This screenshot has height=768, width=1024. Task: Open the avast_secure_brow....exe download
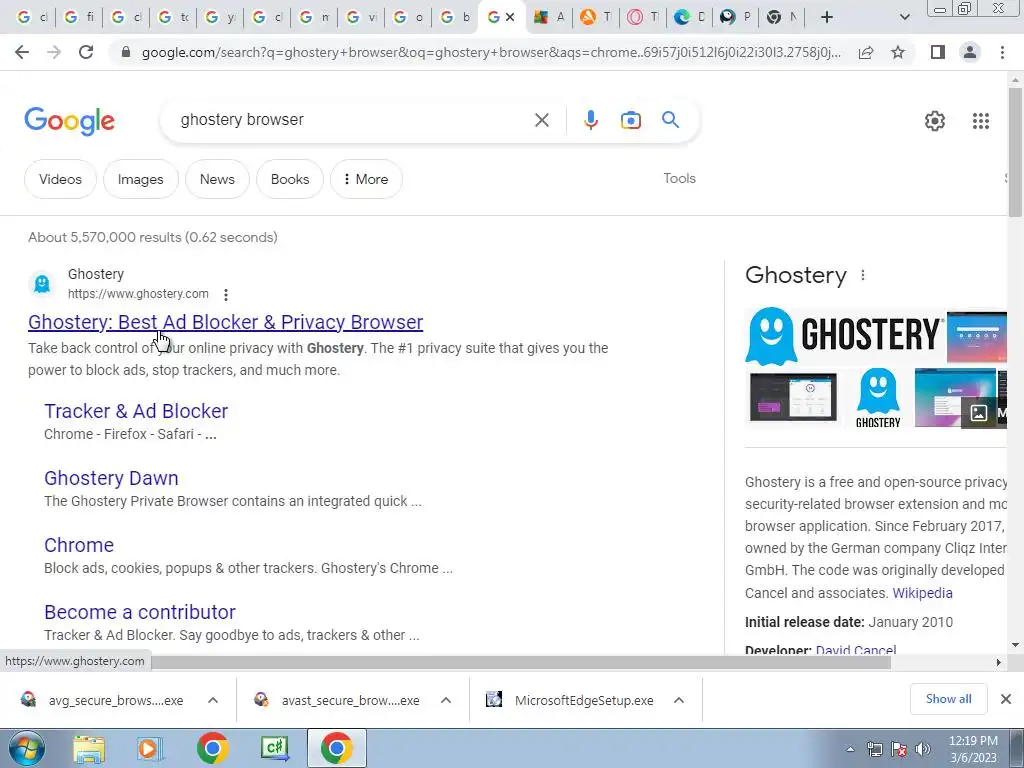(x=338, y=700)
